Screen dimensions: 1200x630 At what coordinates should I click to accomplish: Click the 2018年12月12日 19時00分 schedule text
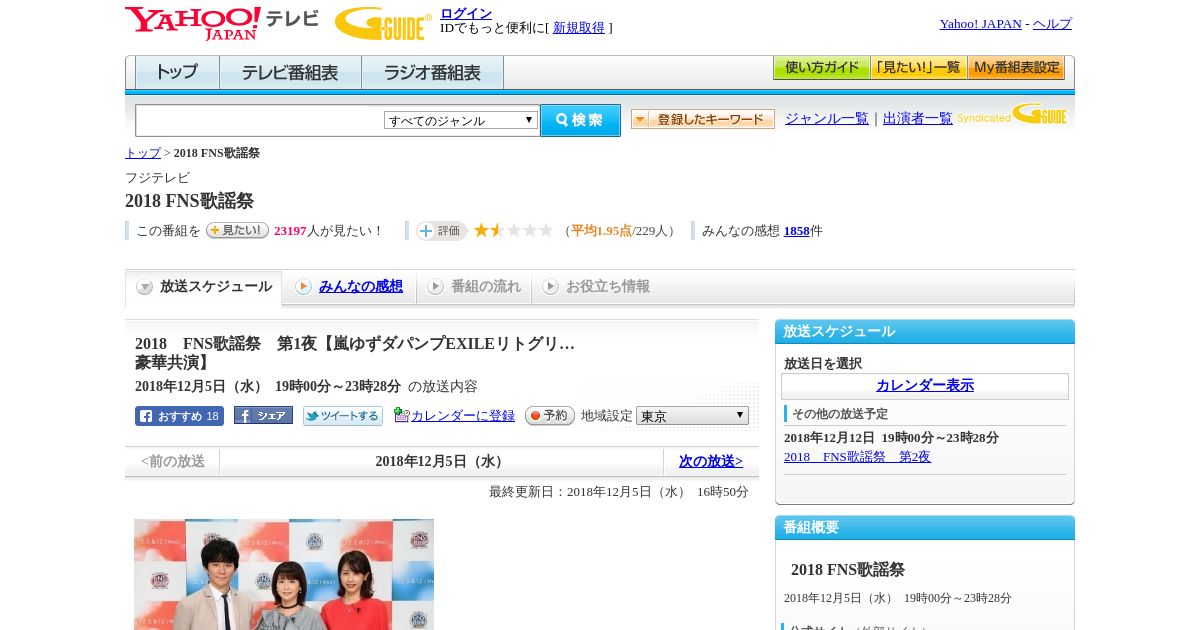coord(891,438)
